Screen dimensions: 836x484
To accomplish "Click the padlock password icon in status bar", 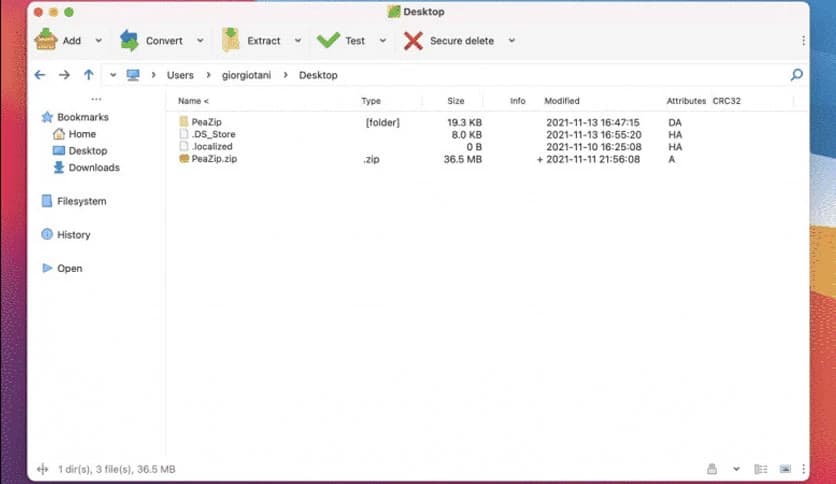I will tap(712, 469).
